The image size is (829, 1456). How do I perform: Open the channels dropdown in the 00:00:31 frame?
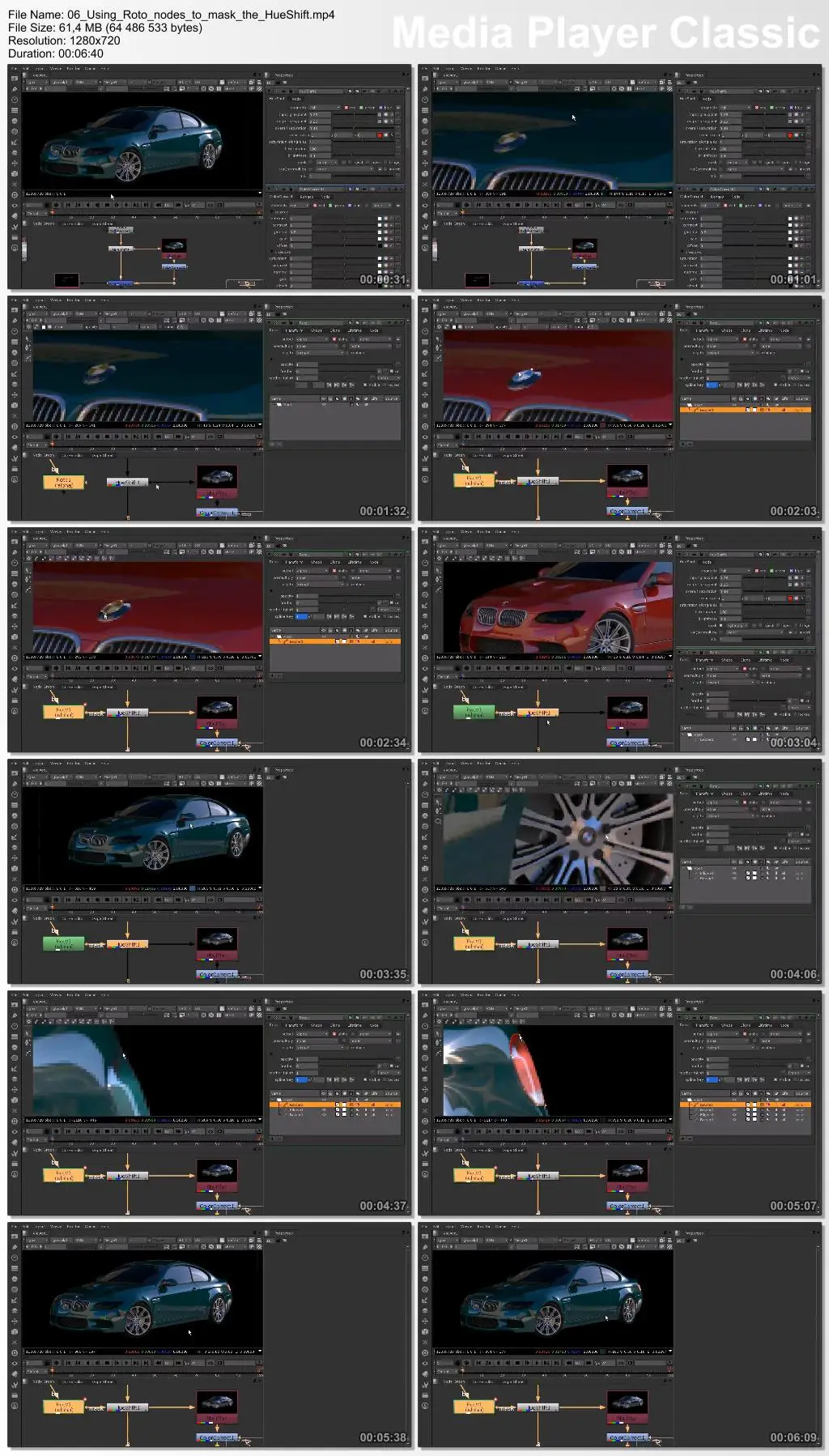tap(326, 108)
